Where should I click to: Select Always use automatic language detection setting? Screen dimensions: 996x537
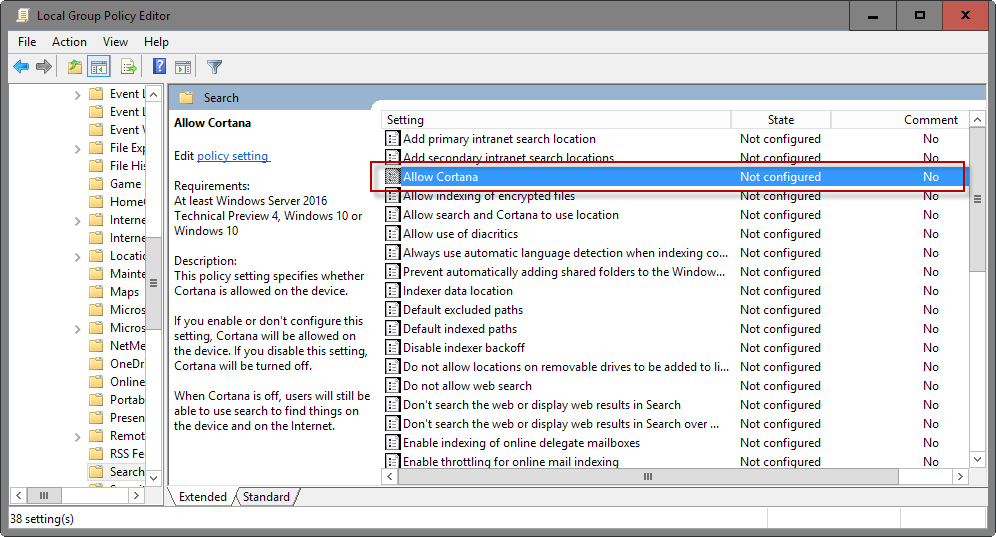[x=565, y=253]
